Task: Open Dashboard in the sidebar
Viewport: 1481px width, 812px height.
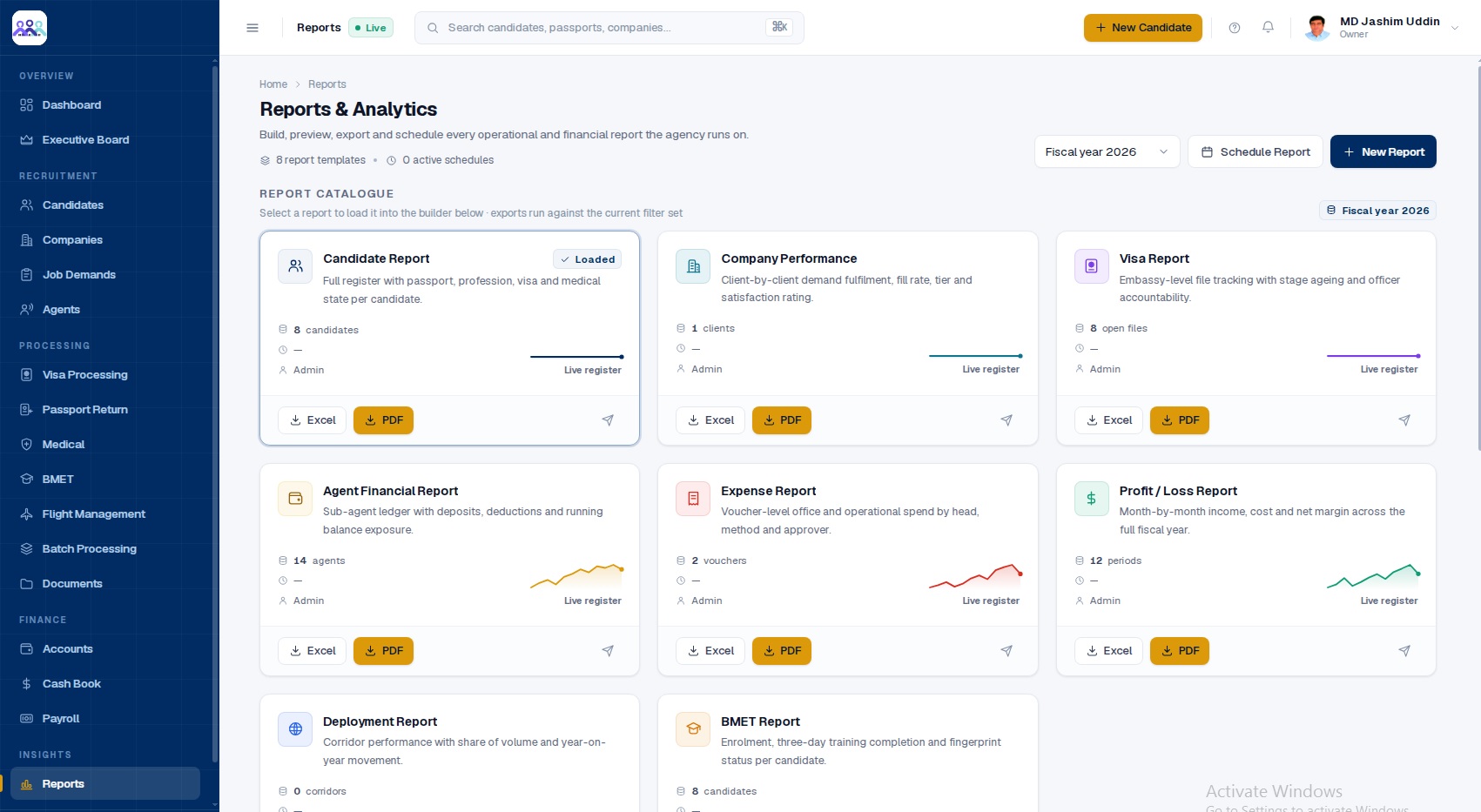Action: (x=104, y=105)
